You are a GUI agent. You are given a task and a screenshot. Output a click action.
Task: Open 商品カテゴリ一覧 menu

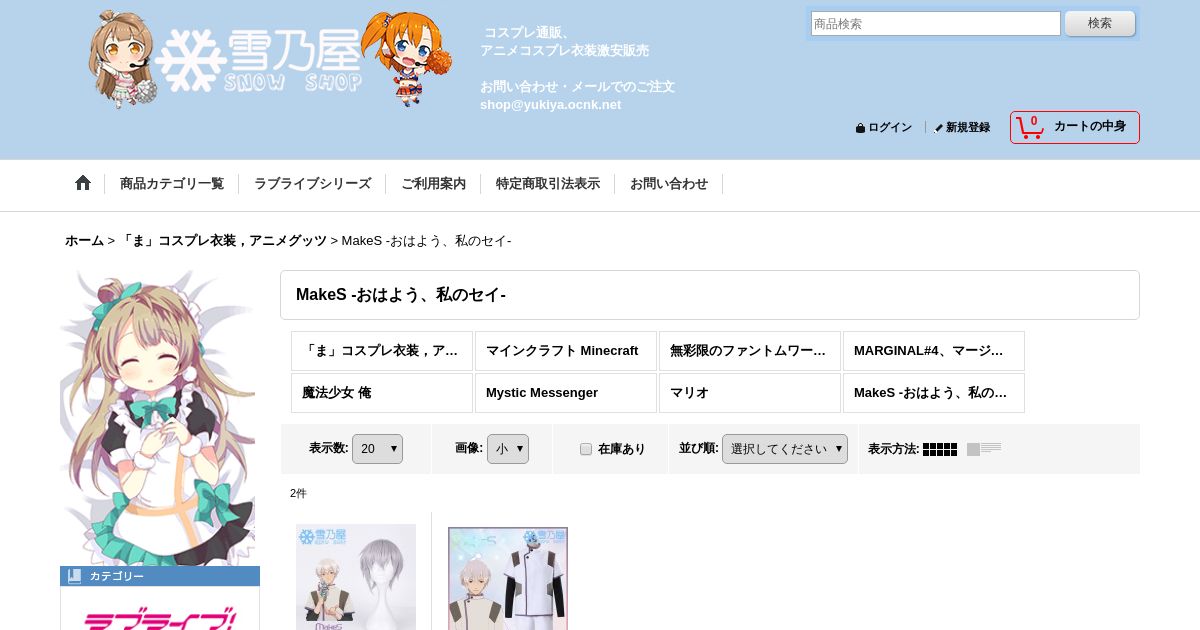172,184
